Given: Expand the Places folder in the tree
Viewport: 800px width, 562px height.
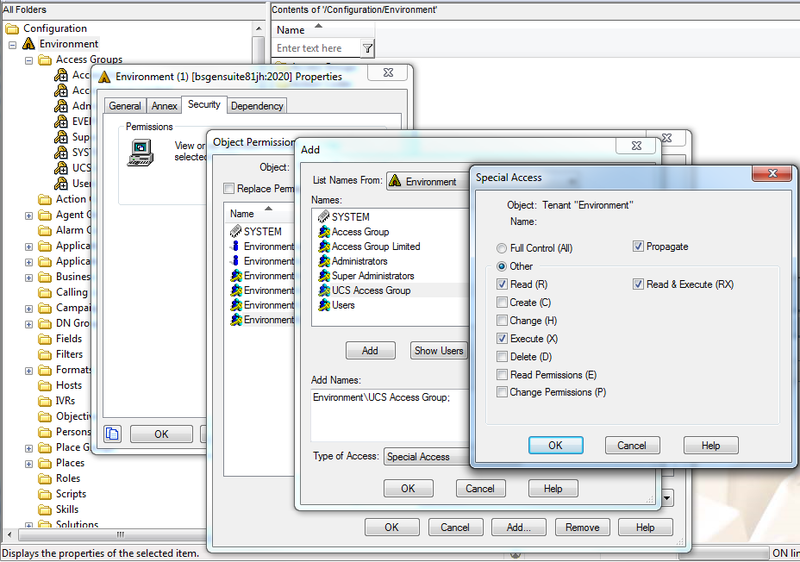Looking at the screenshot, I should click(x=29, y=463).
